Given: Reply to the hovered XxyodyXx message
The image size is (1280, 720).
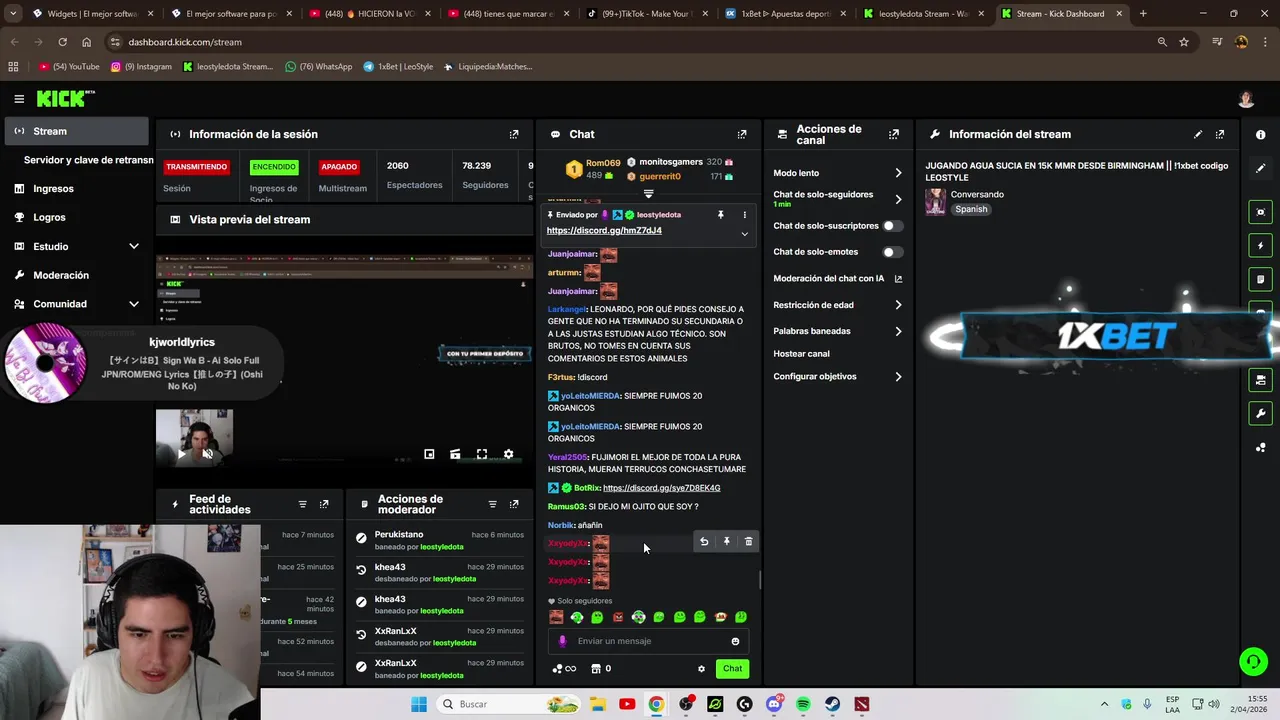Looking at the screenshot, I should coord(704,541).
